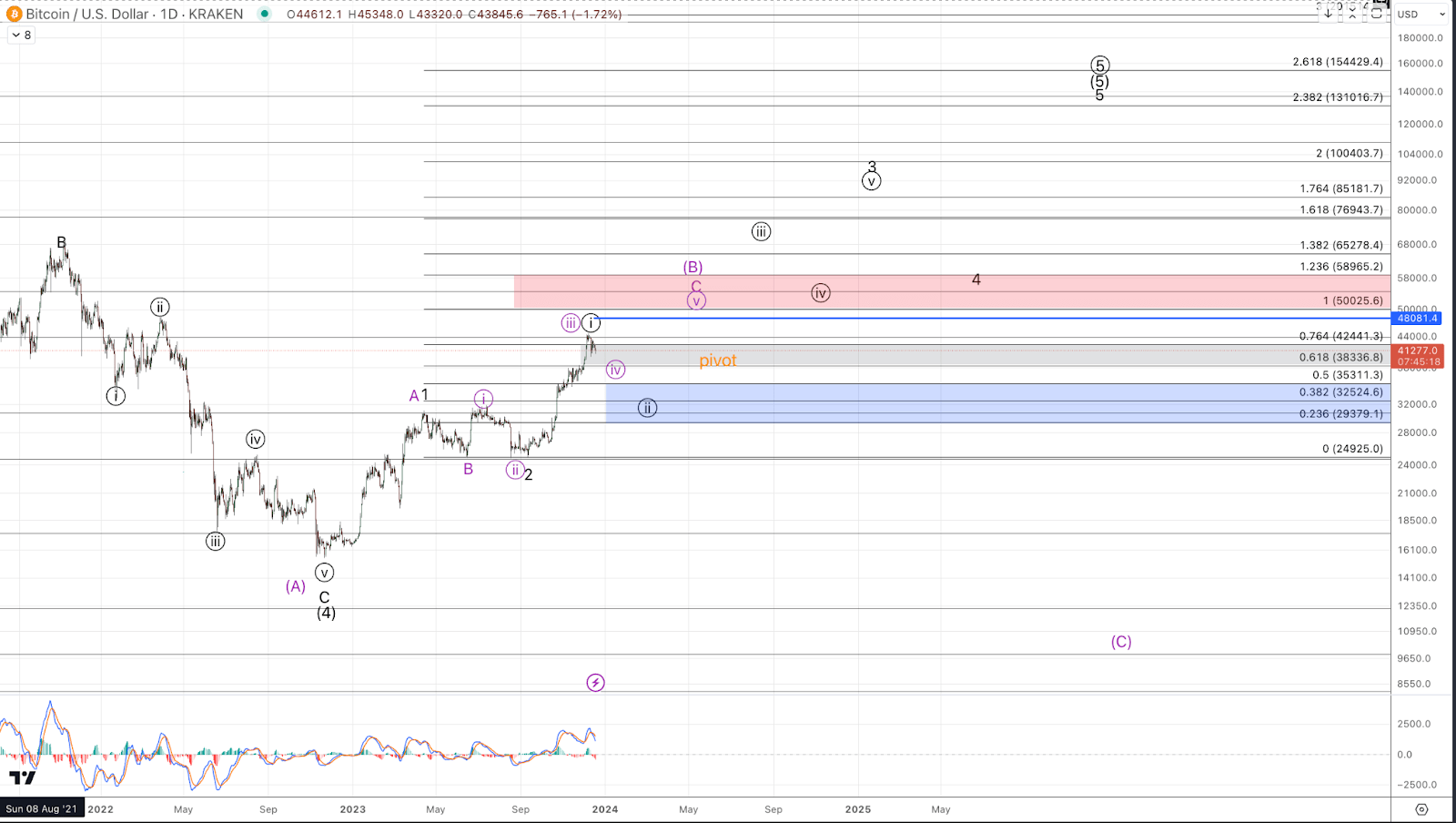
Task: Maximize the chart pane with square icon
Action: (1377, 13)
